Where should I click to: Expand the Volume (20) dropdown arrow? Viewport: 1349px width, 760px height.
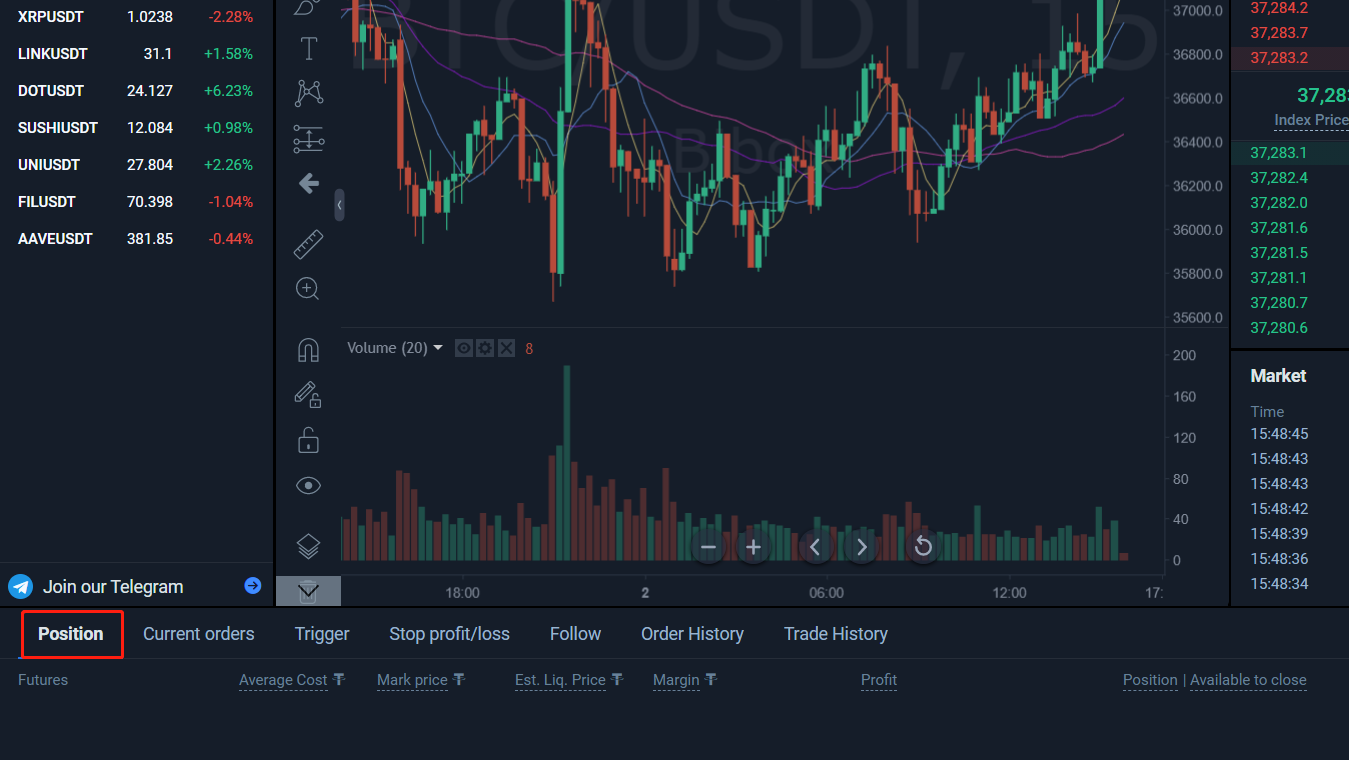tap(438, 348)
